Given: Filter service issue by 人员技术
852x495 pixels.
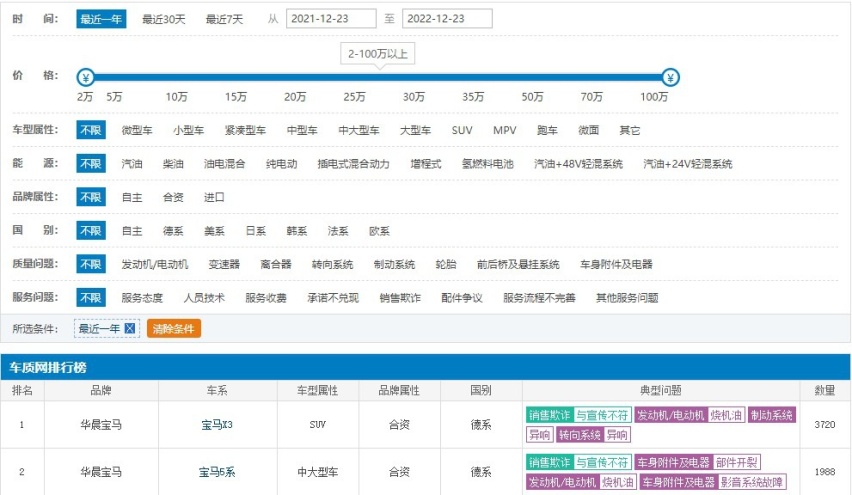Looking at the screenshot, I should click(204, 298).
